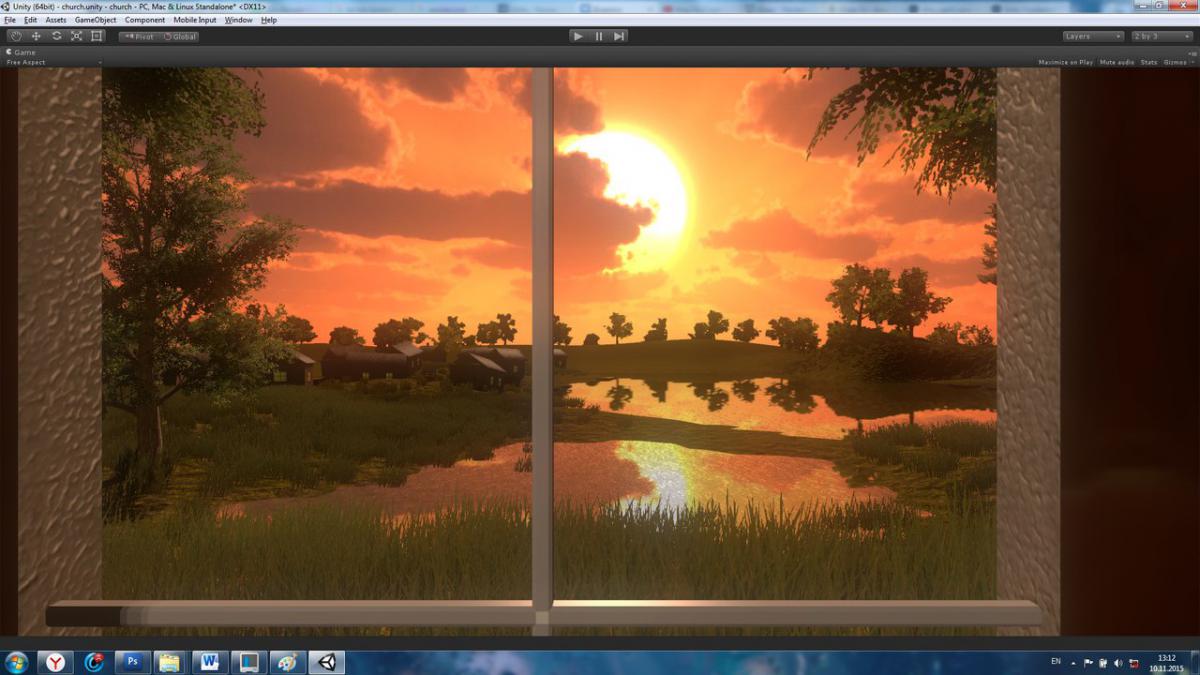The image size is (1200, 675).
Task: Toggle Pivot/Center handle mode
Action: 139,37
